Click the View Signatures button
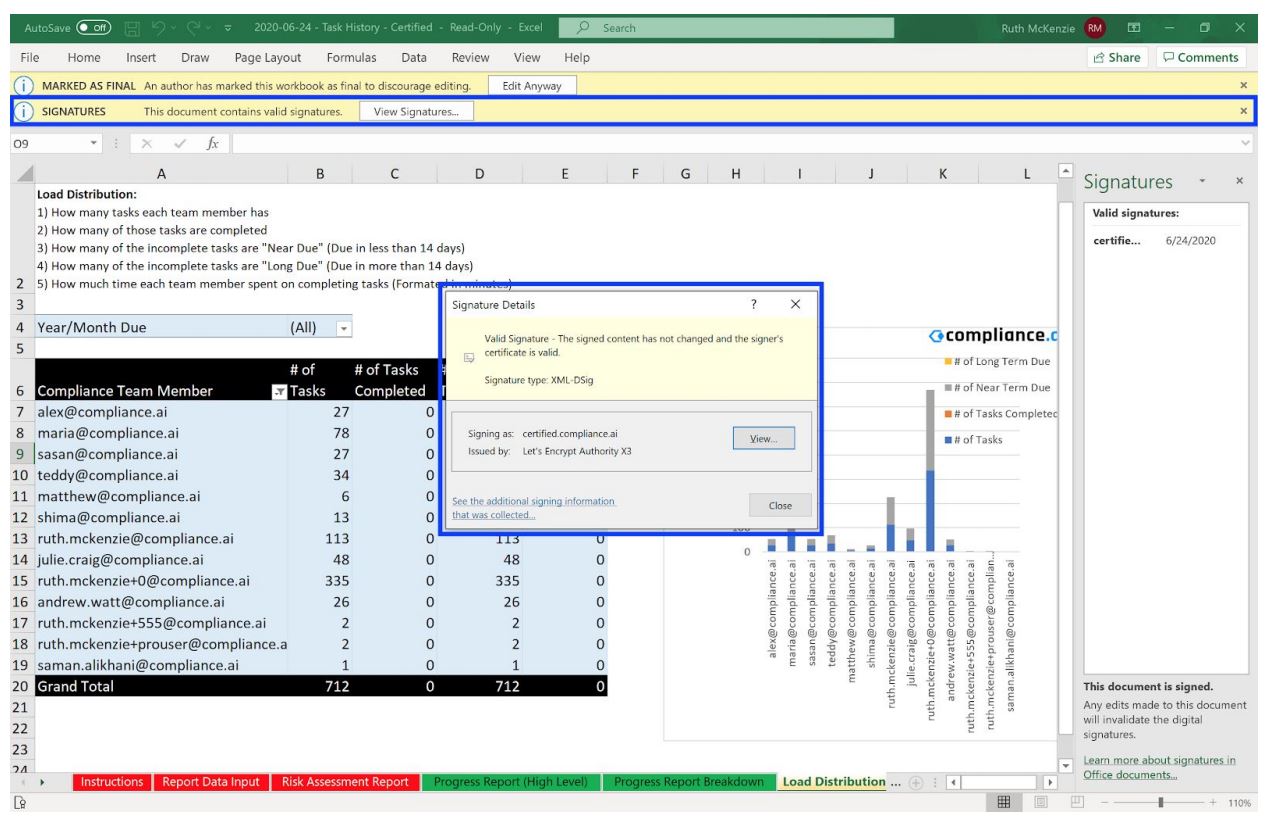 (x=416, y=112)
